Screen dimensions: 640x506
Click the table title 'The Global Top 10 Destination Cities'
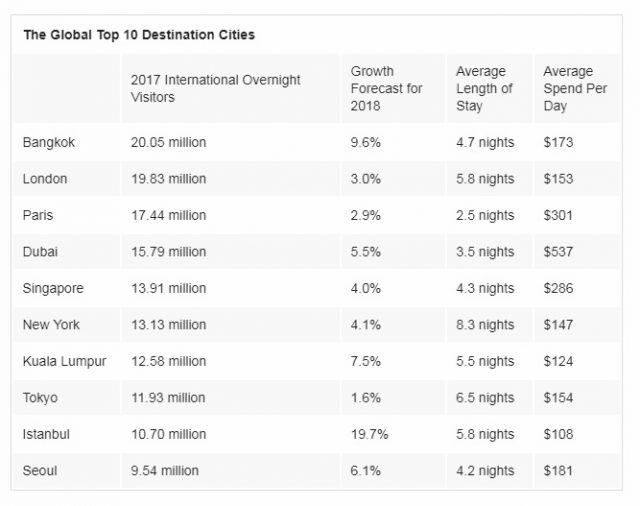139,35
